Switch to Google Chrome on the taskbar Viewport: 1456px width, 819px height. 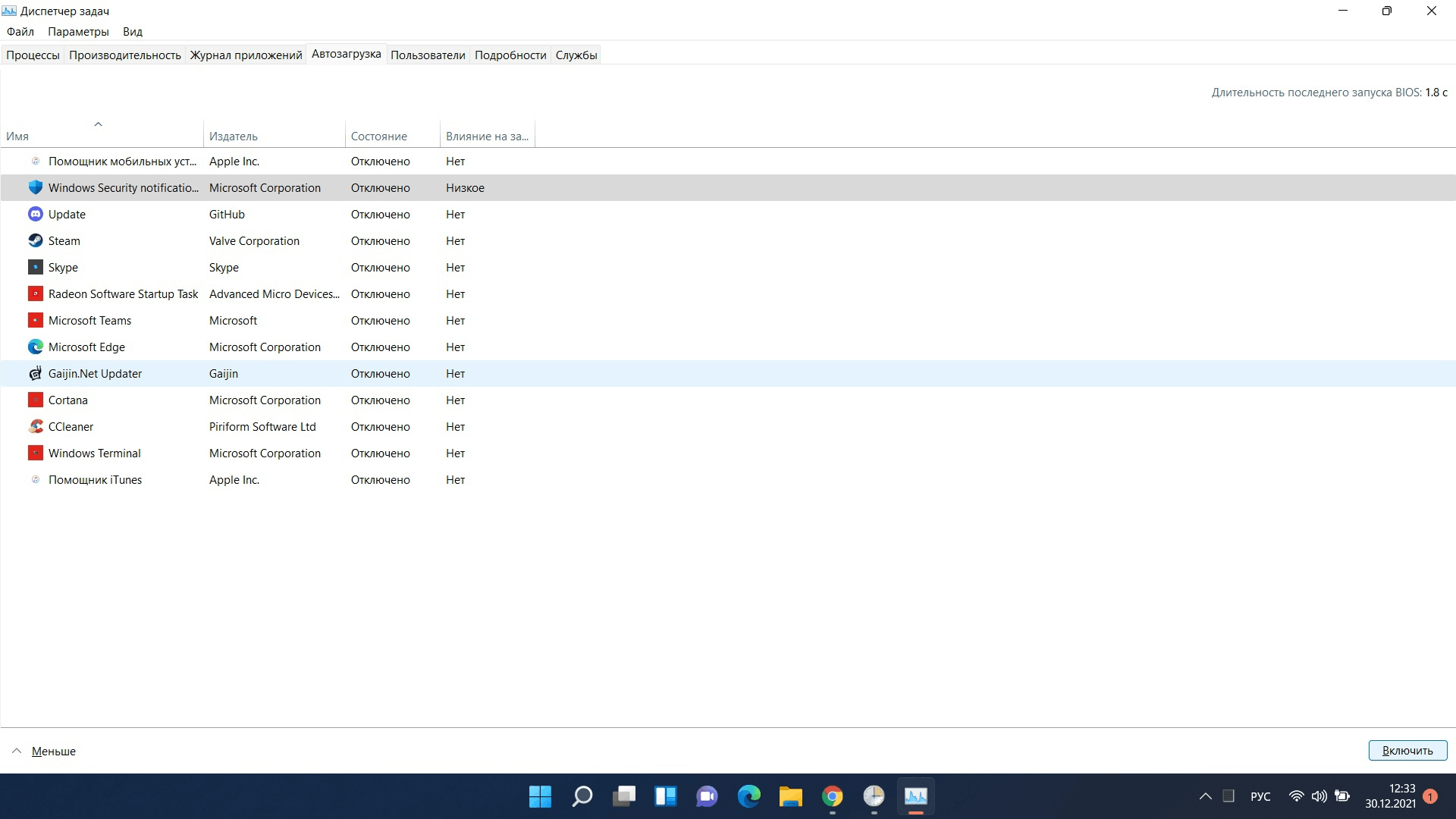point(832,796)
